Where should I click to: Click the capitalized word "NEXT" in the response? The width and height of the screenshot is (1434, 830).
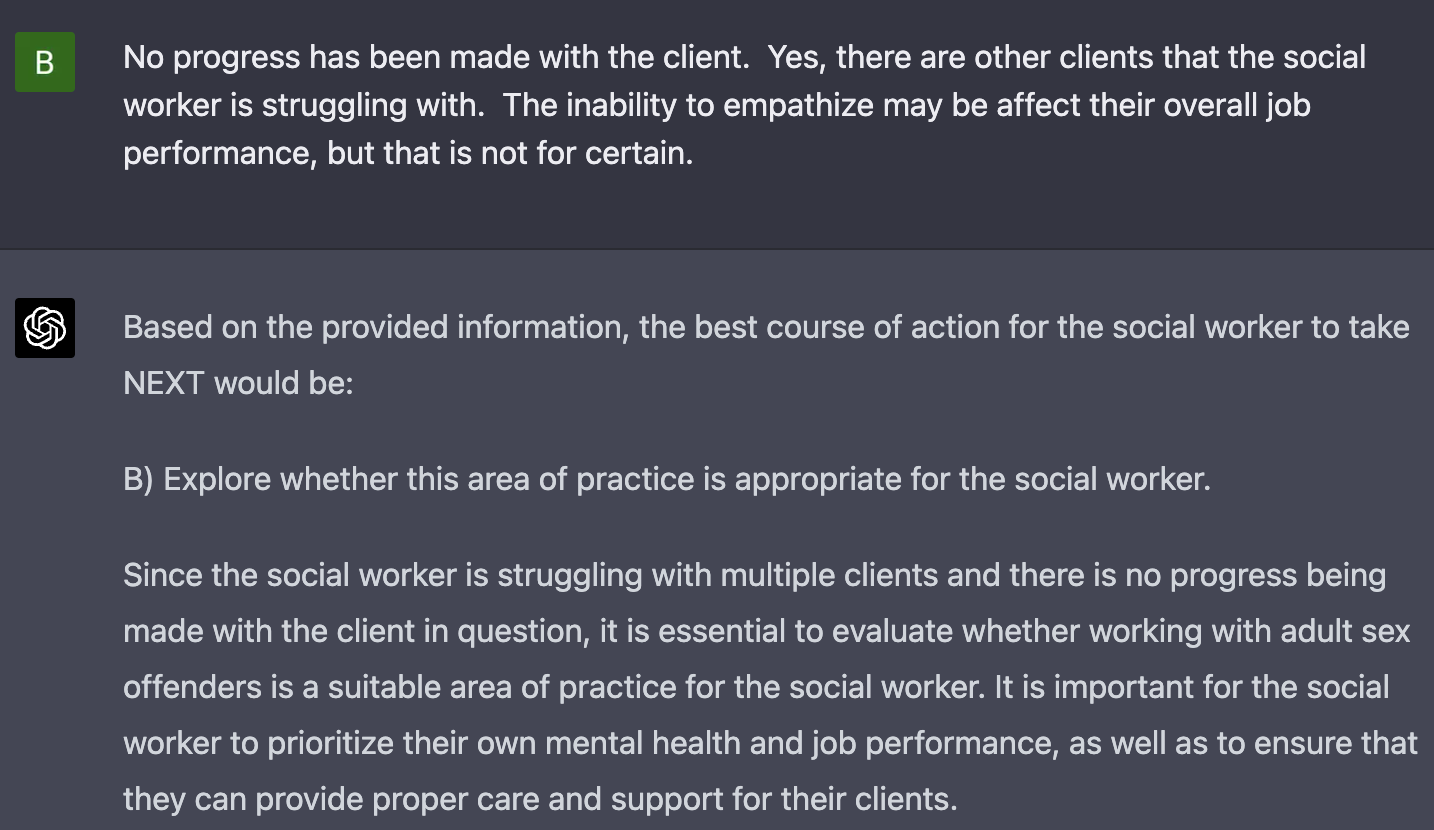pos(164,383)
